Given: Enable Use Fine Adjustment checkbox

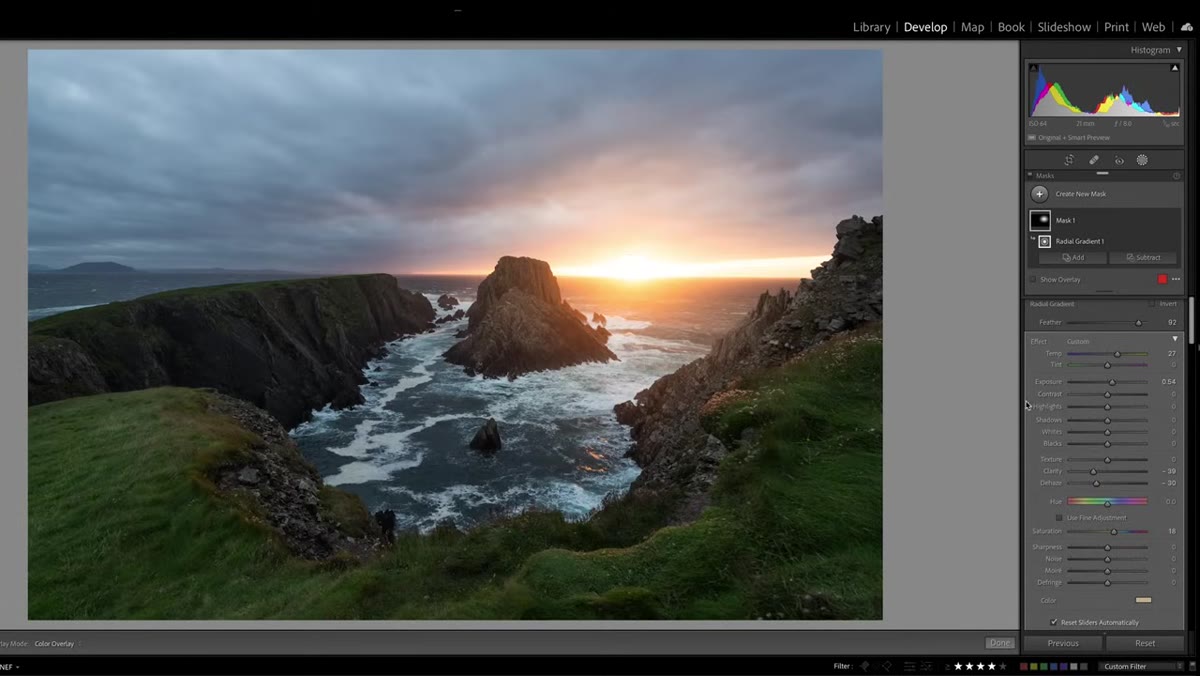Looking at the screenshot, I should [1059, 518].
